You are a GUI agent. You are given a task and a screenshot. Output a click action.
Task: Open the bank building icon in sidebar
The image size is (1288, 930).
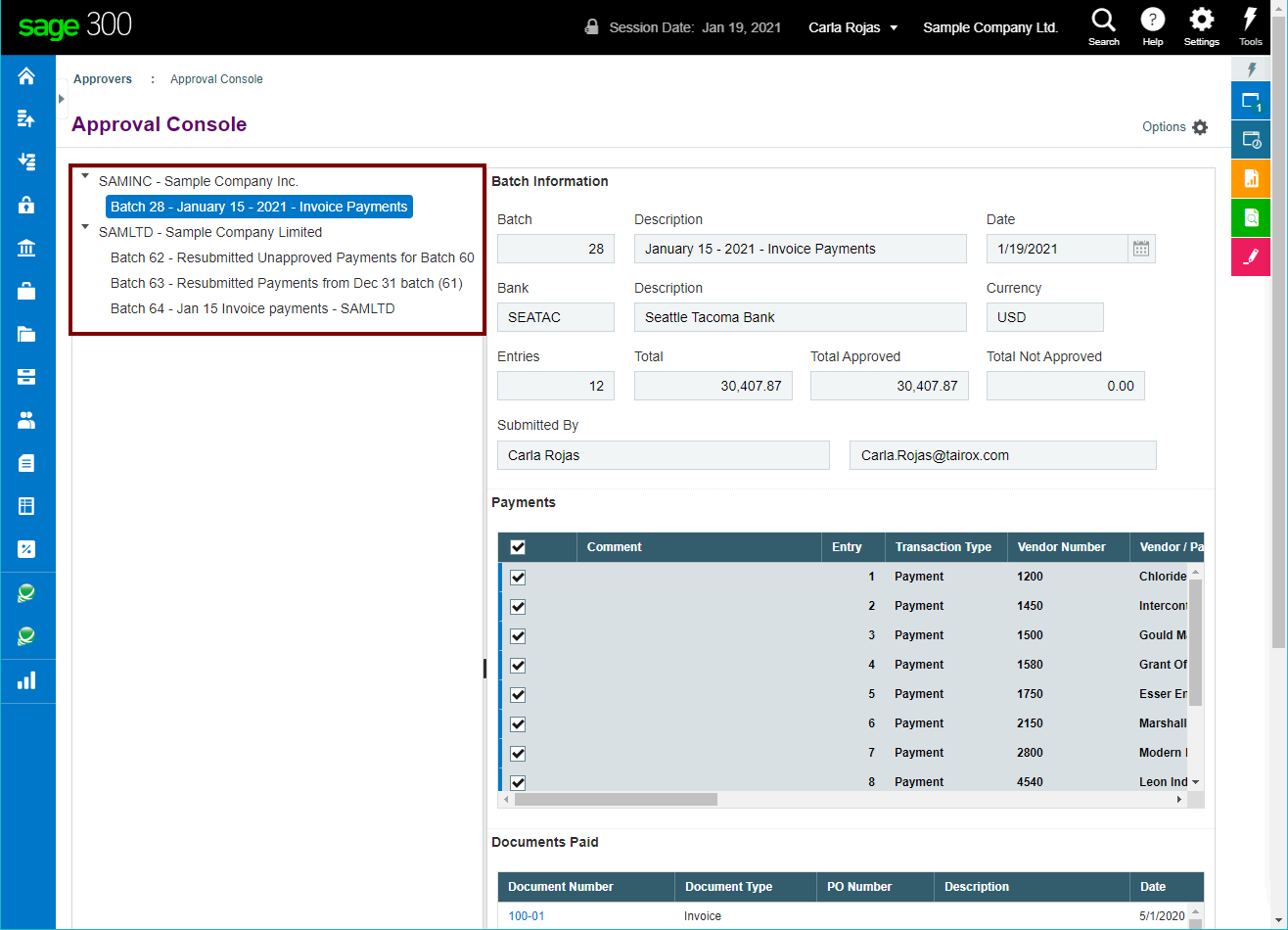26,248
